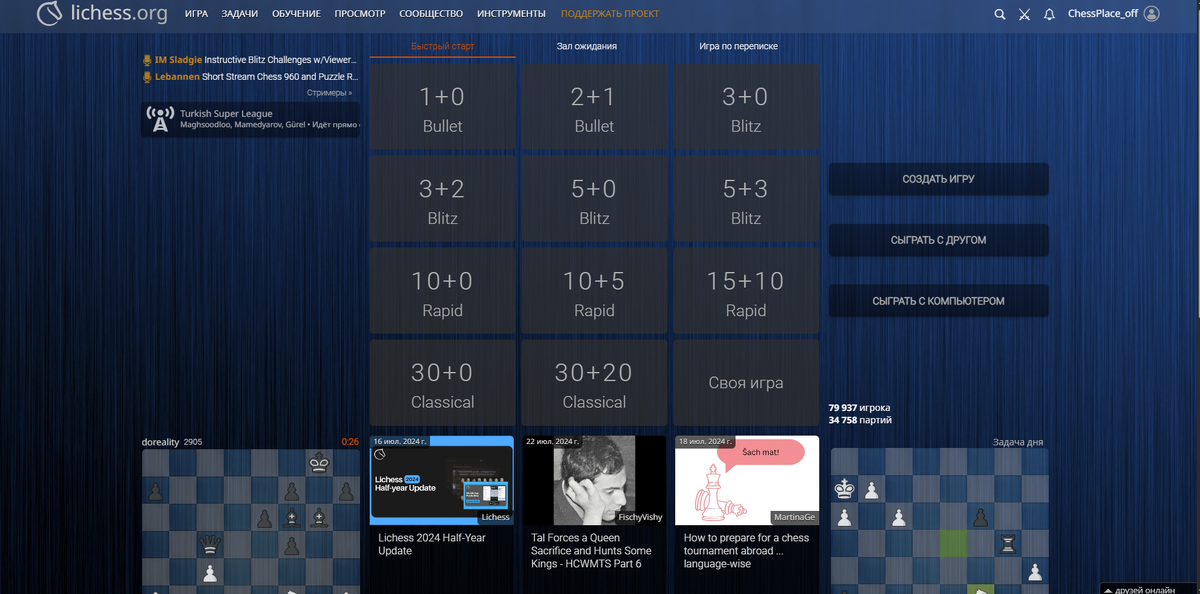Click the microphone icon next to IM Sladgie
The width and height of the screenshot is (1200, 594).
(147, 60)
